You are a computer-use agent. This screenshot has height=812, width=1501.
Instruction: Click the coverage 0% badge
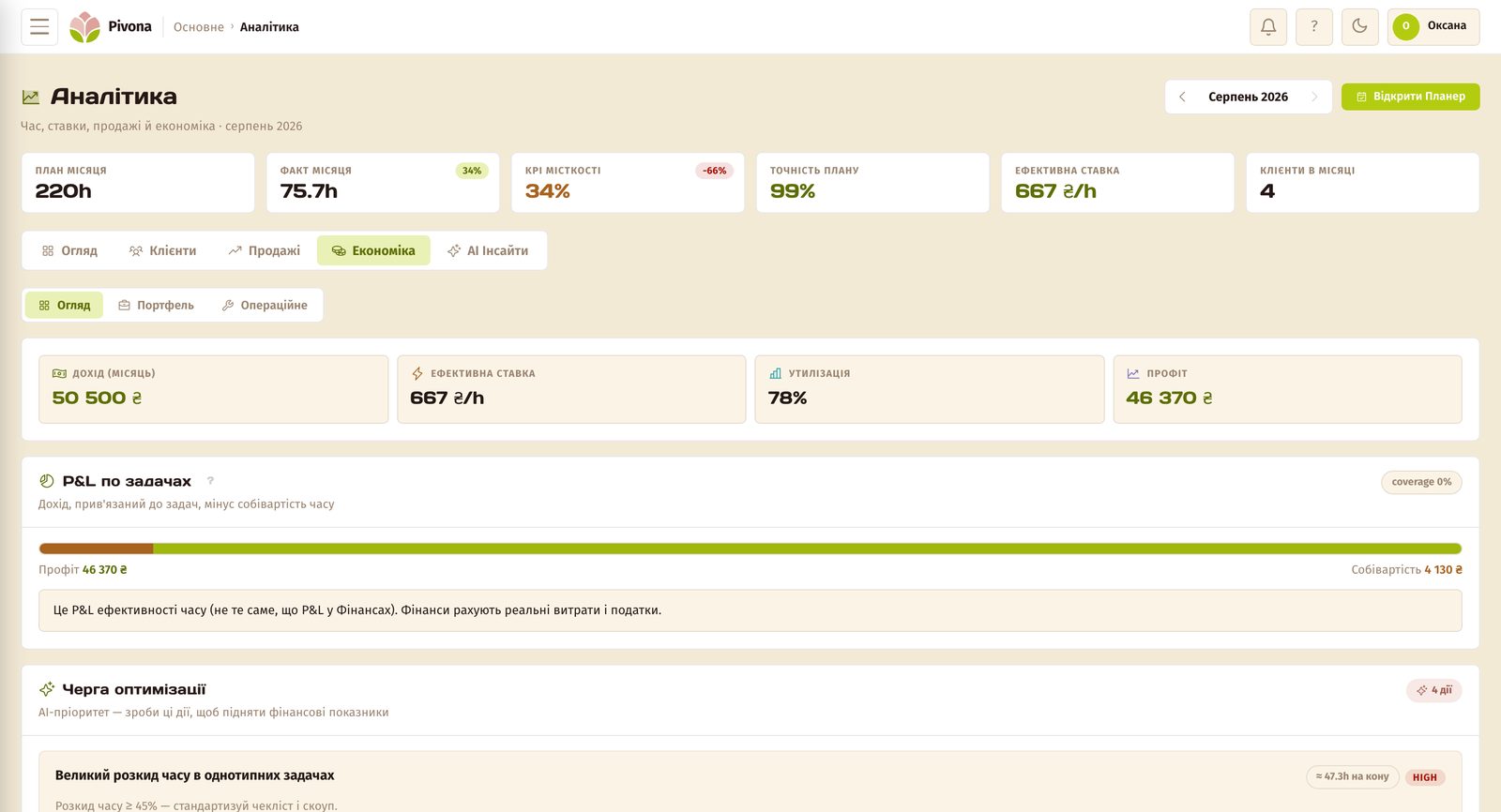tap(1421, 482)
